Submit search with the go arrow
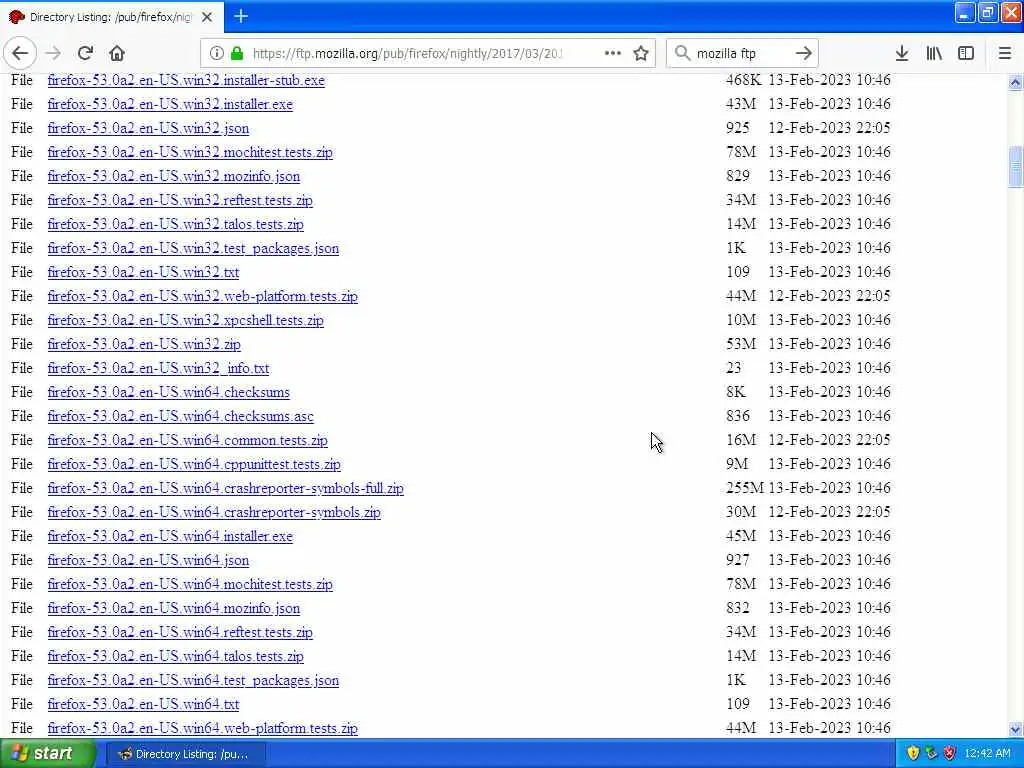Viewport: 1024px width, 768px height. [803, 53]
